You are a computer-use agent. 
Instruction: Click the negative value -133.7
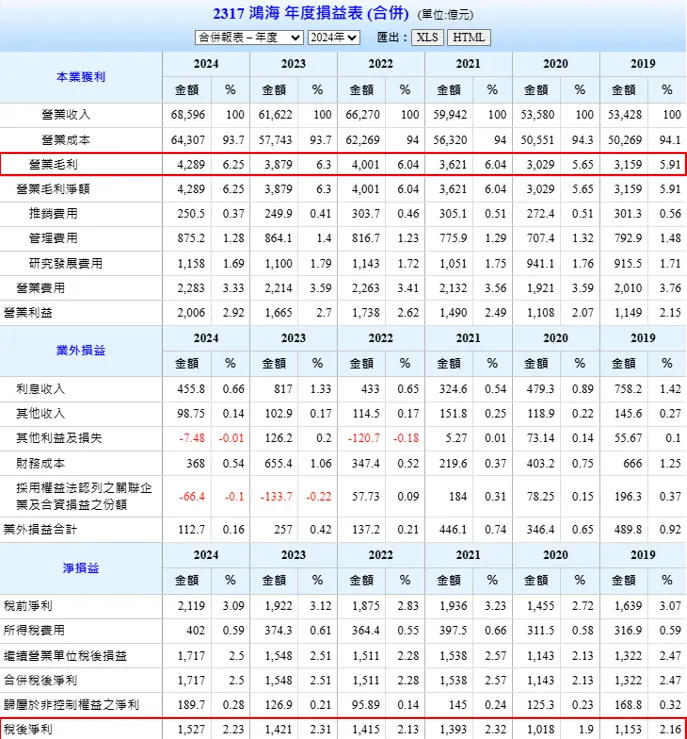pos(277,496)
